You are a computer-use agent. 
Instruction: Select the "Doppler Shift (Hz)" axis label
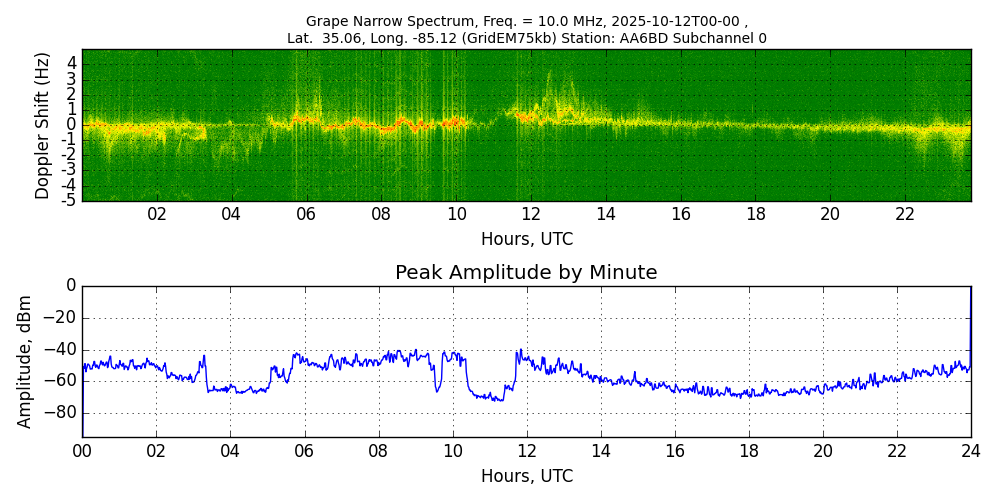pyautogui.click(x=42, y=125)
